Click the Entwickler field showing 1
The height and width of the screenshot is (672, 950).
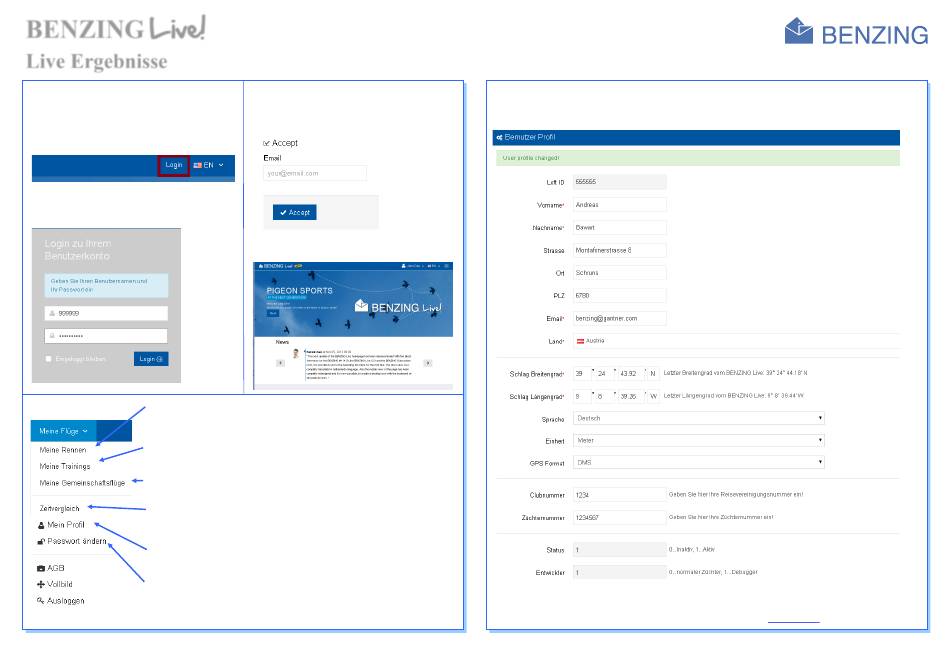(620, 573)
